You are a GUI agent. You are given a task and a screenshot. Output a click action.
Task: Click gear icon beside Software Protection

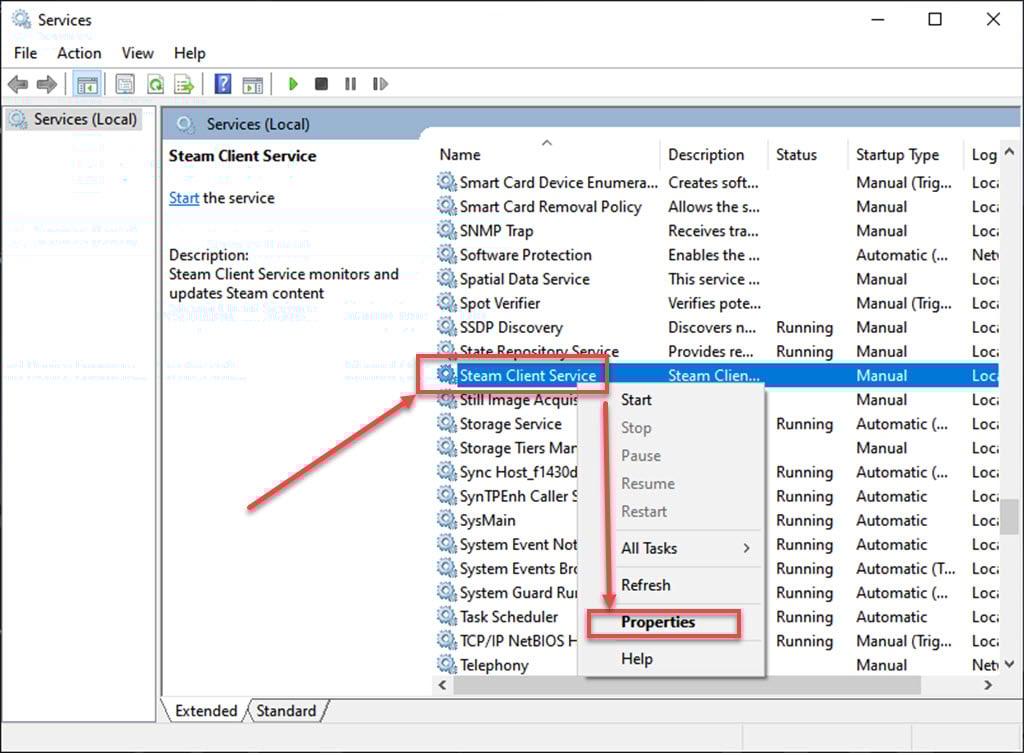pyautogui.click(x=447, y=255)
